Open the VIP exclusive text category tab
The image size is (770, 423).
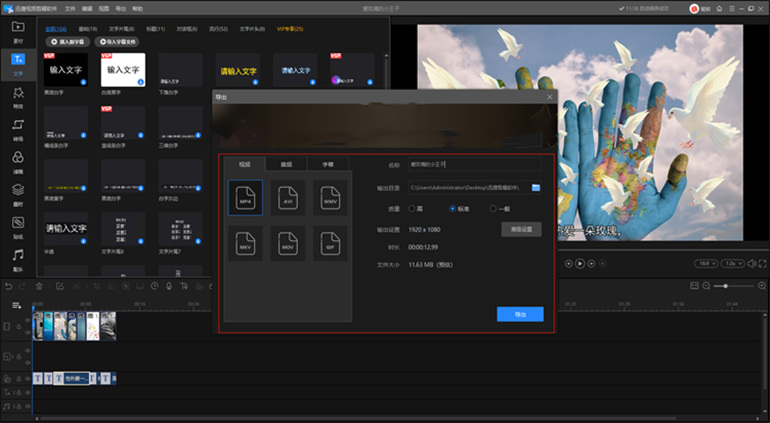coord(290,29)
